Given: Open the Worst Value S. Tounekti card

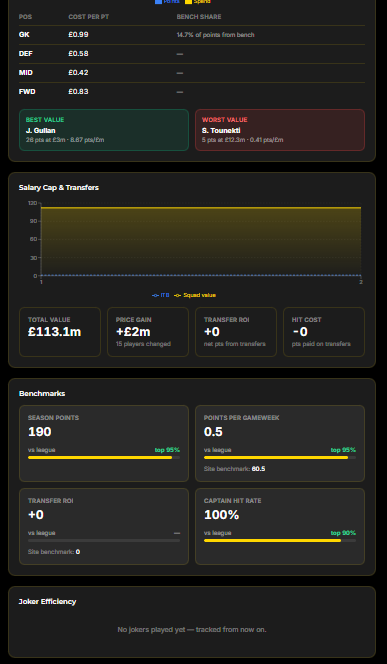Looking at the screenshot, I should tap(280, 130).
